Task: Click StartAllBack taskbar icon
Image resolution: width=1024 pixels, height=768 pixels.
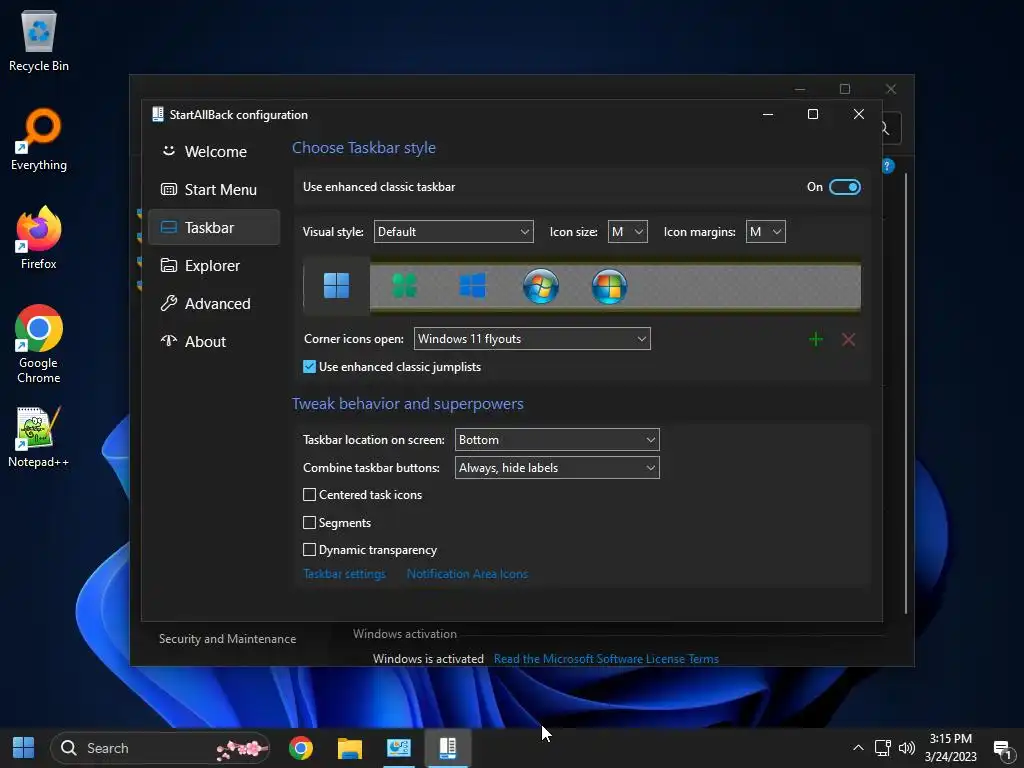Action: 447,748
